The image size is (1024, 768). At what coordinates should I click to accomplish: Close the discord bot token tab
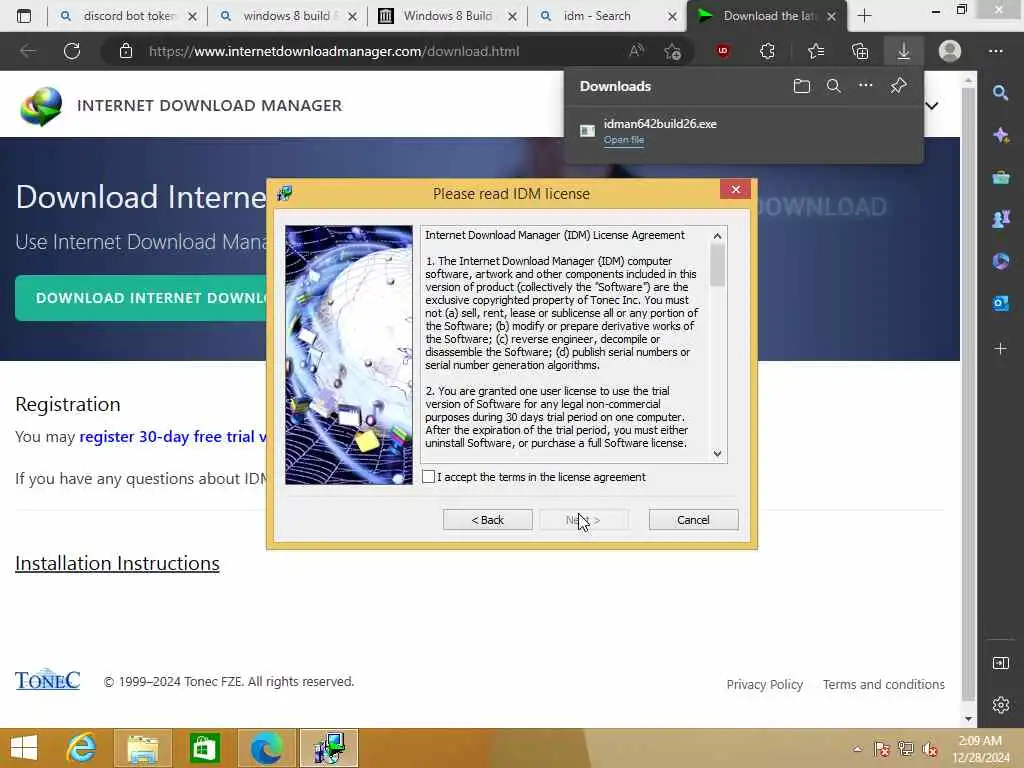(192, 16)
